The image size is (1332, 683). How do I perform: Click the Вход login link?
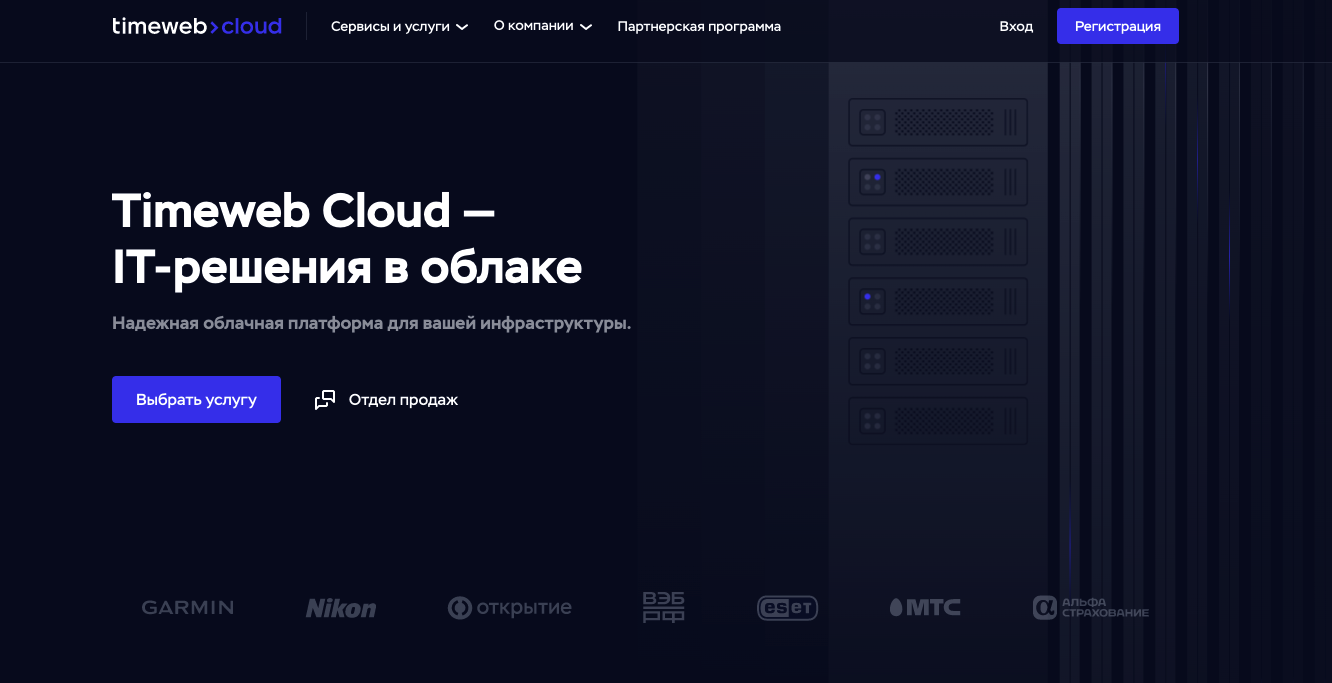(x=1016, y=27)
